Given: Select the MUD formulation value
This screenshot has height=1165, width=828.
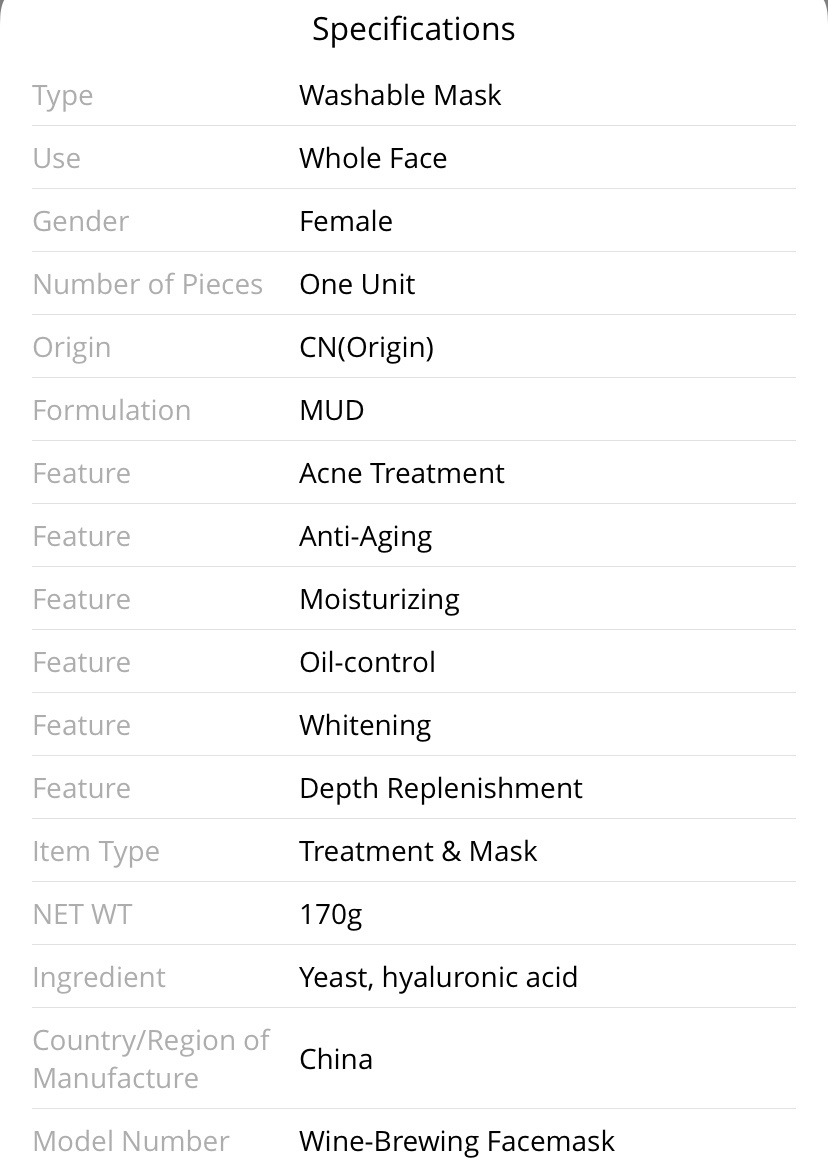Looking at the screenshot, I should coord(331,410).
